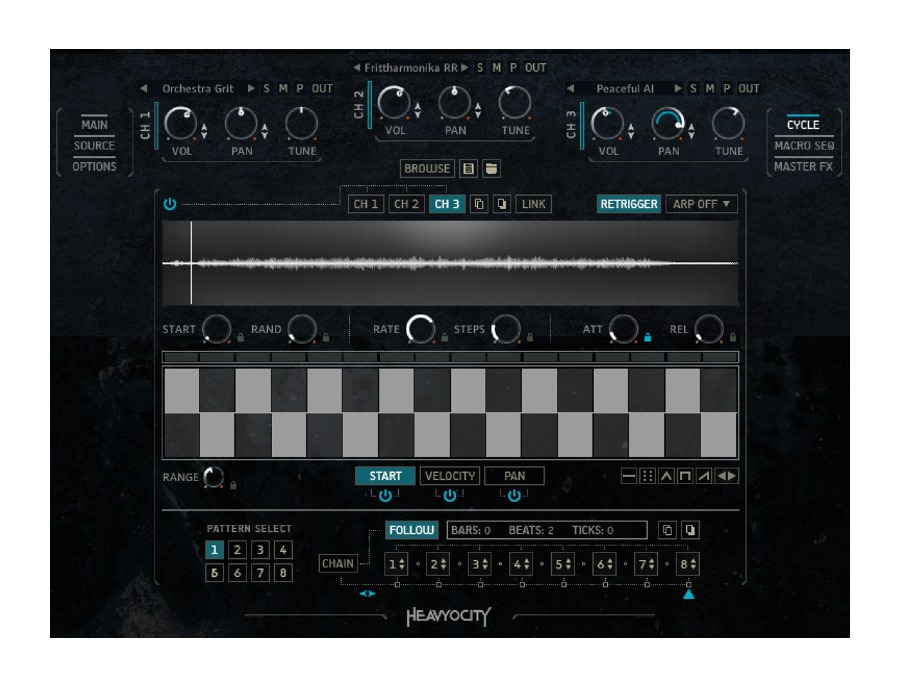
Task: Click the CHAIN button
Action: (338, 564)
